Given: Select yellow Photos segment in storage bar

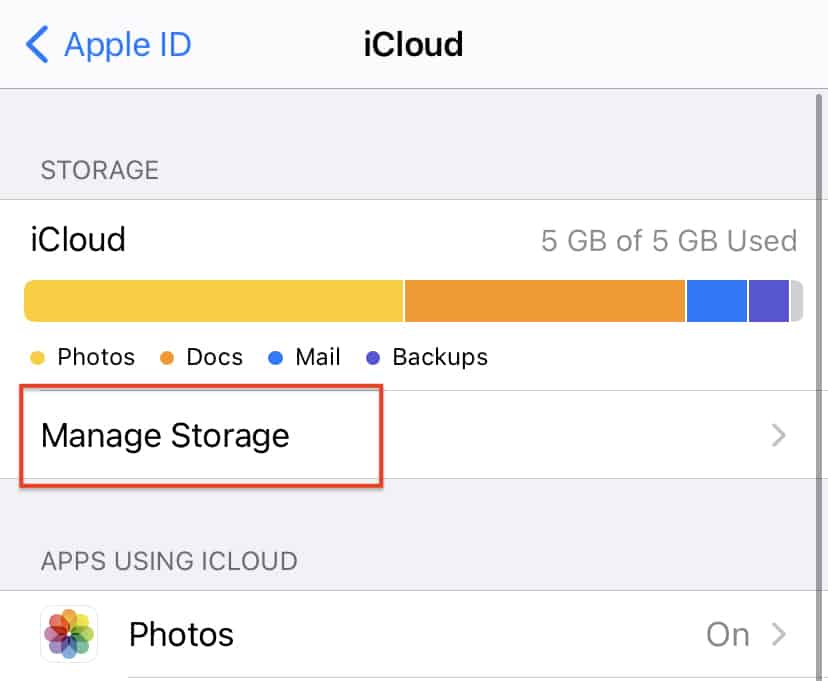Looking at the screenshot, I should [214, 301].
